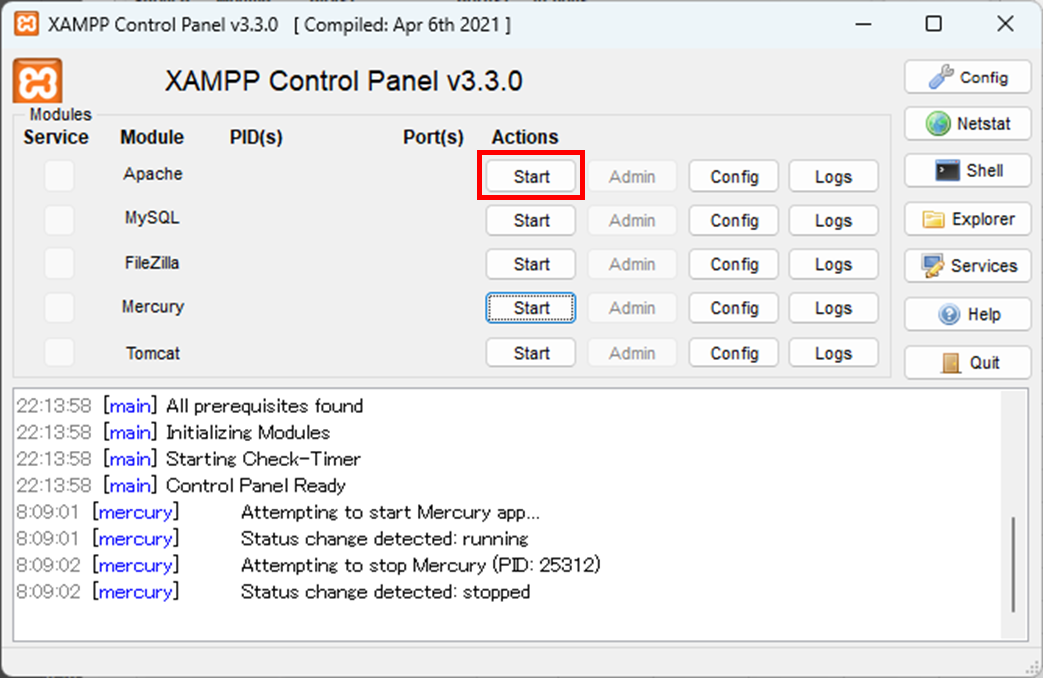Open Config for Apache

(x=733, y=176)
